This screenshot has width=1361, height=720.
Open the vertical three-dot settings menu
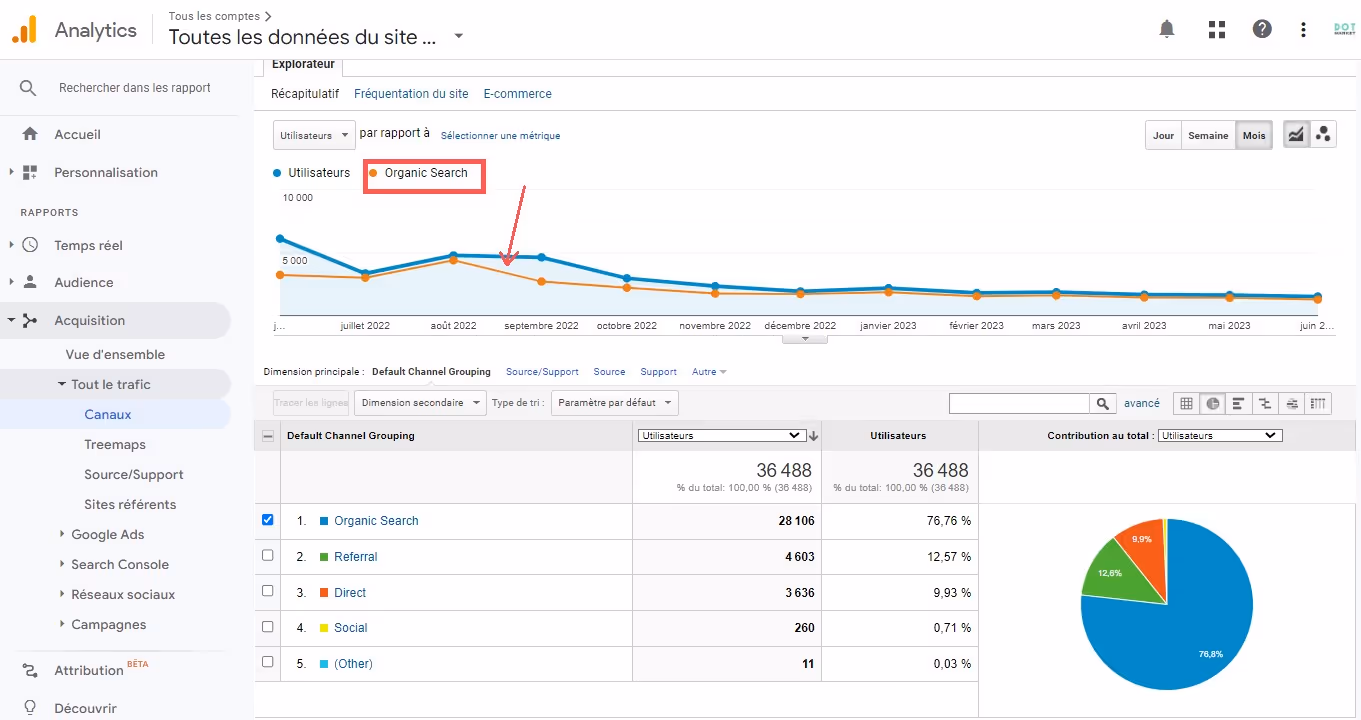pos(1303,29)
